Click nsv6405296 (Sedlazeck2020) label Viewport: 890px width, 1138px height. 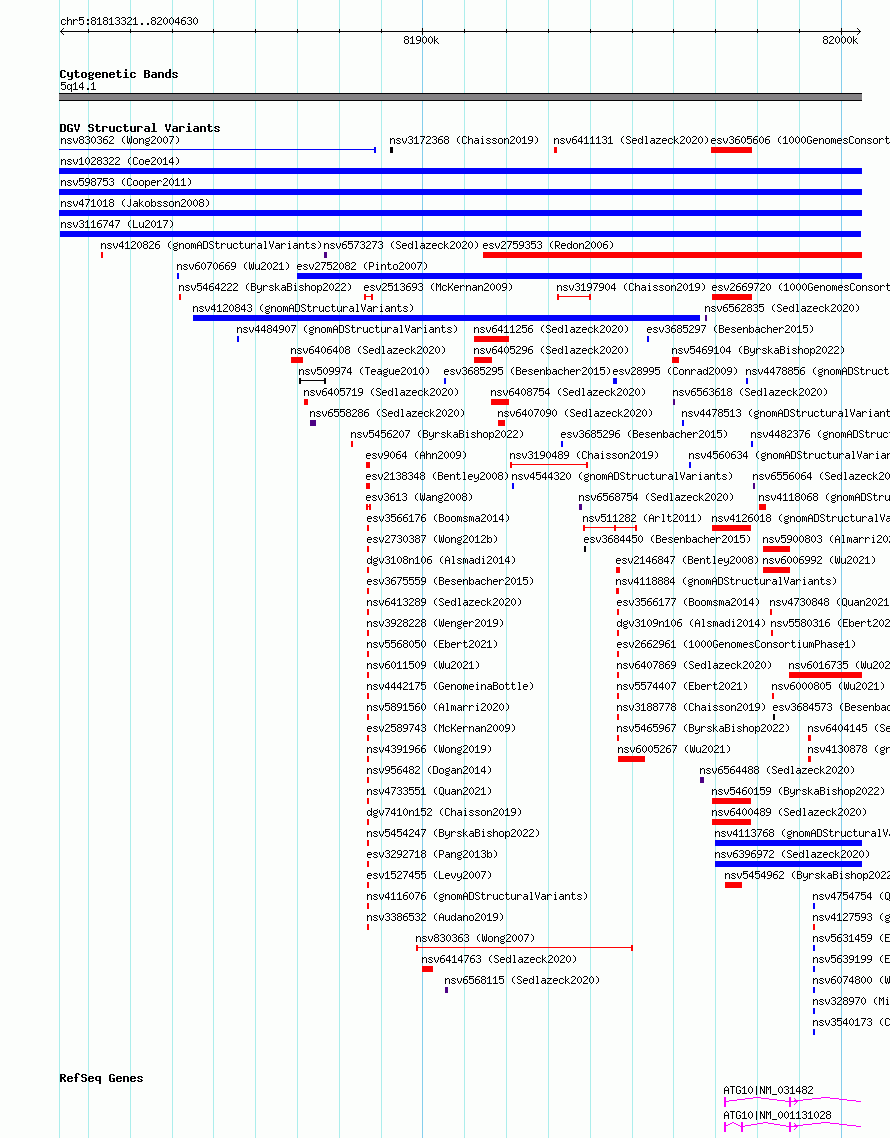(x=551, y=351)
